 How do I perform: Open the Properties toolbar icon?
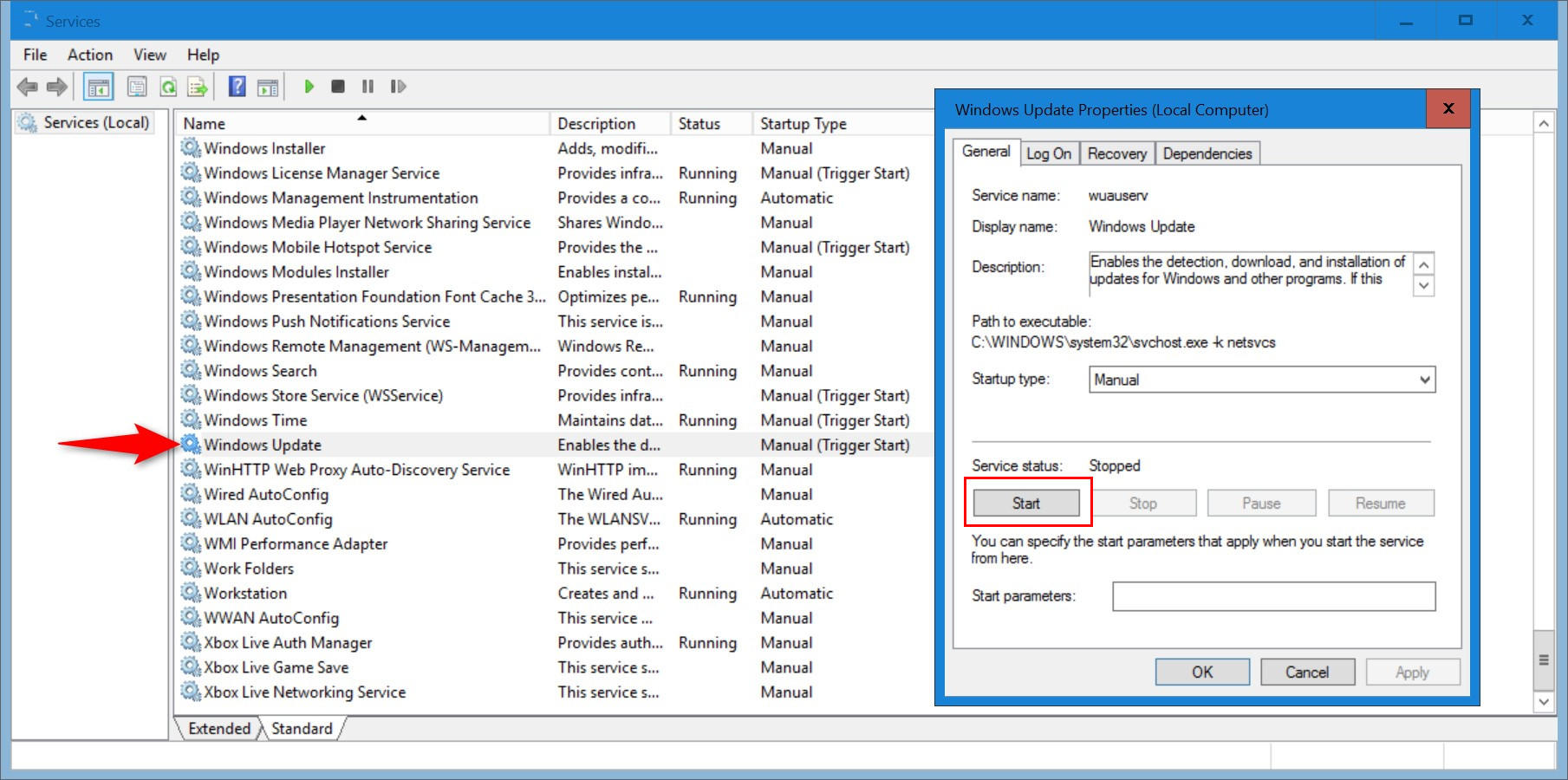click(x=137, y=87)
